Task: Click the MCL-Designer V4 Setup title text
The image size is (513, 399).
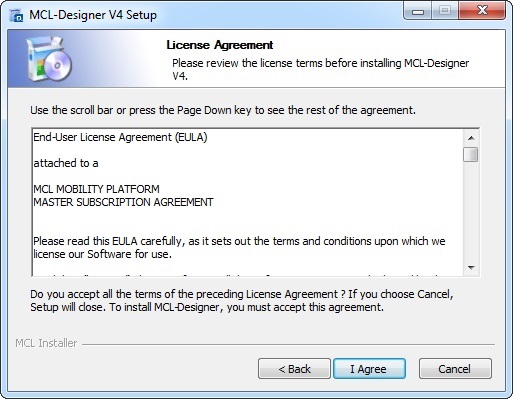Action: coord(93,15)
